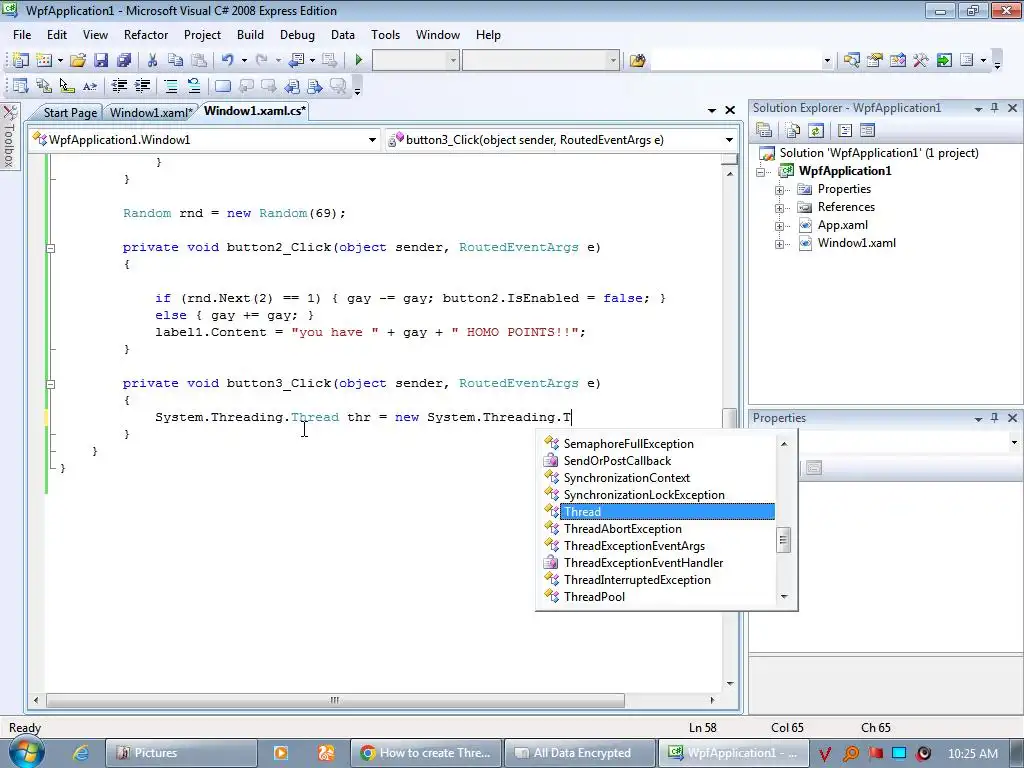Click the Undo arrow icon
Viewport: 1024px width, 768px height.
pyautogui.click(x=227, y=61)
